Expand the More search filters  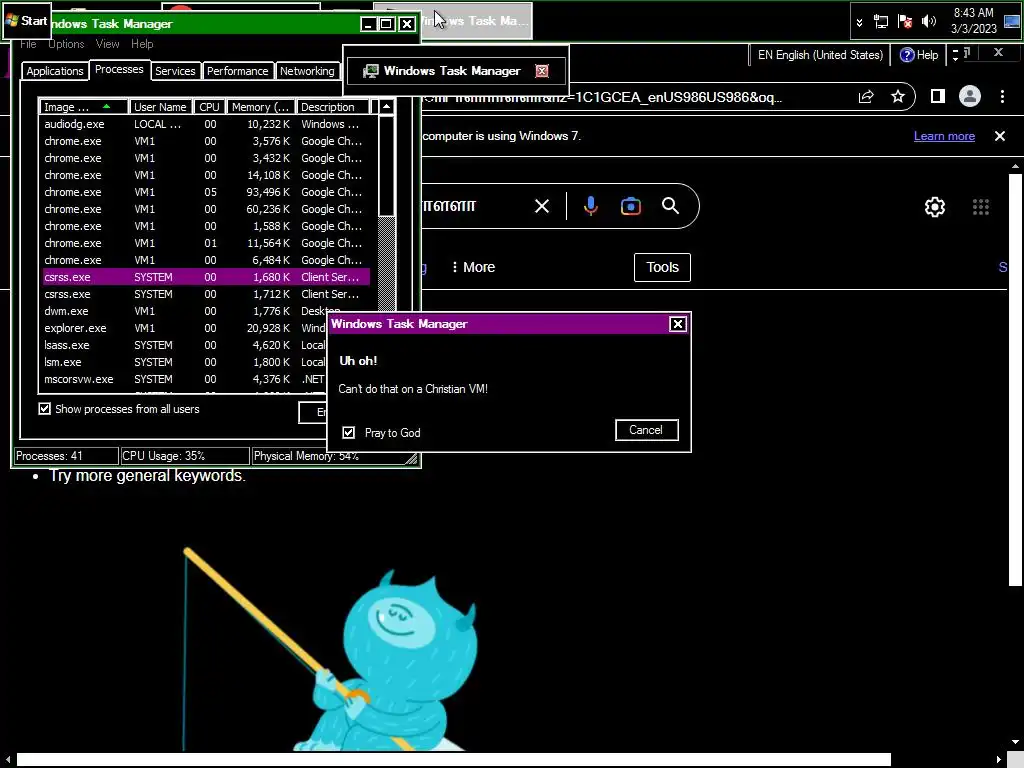[473, 267]
